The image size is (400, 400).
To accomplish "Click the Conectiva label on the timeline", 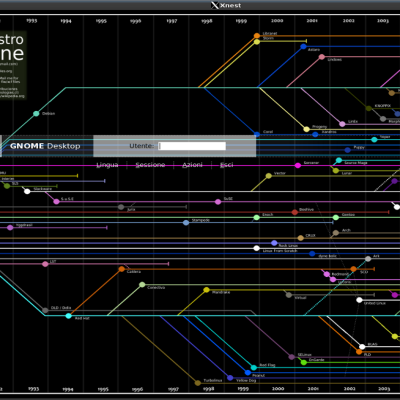I will tap(156, 288).
